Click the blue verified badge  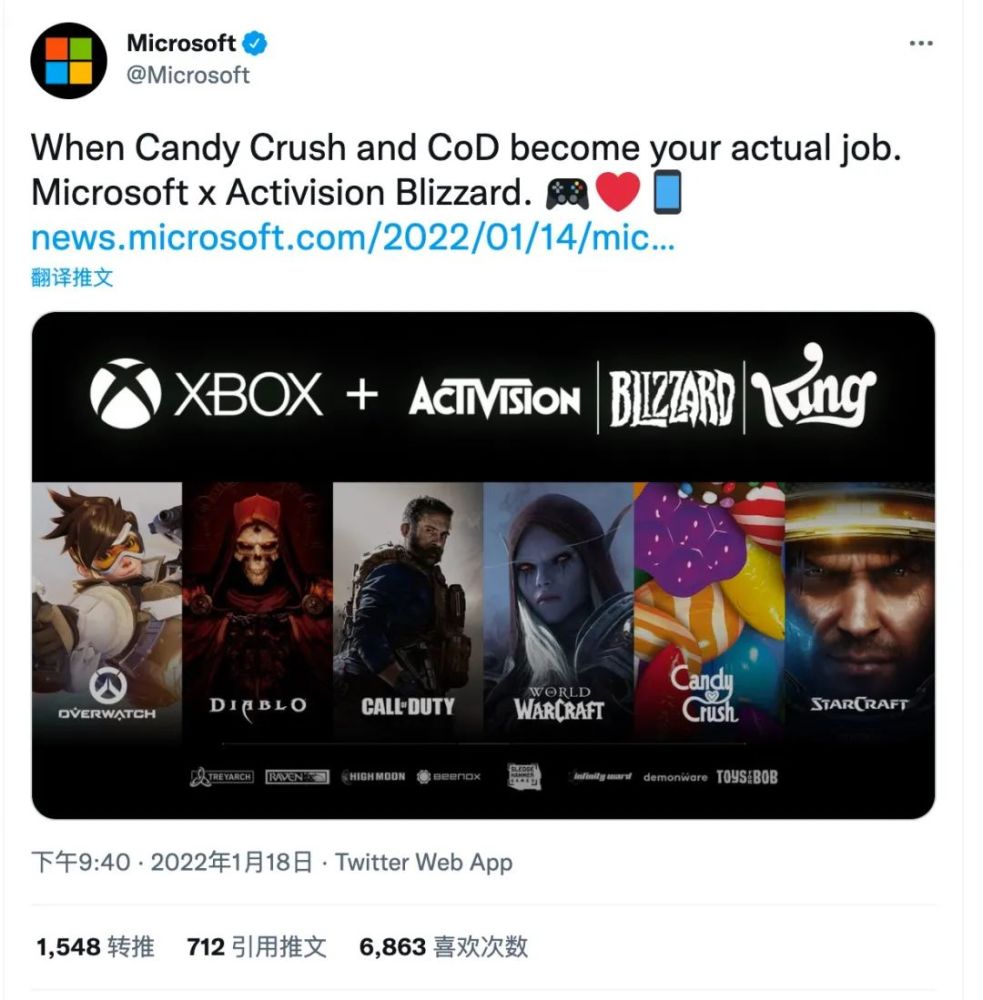(x=256, y=43)
